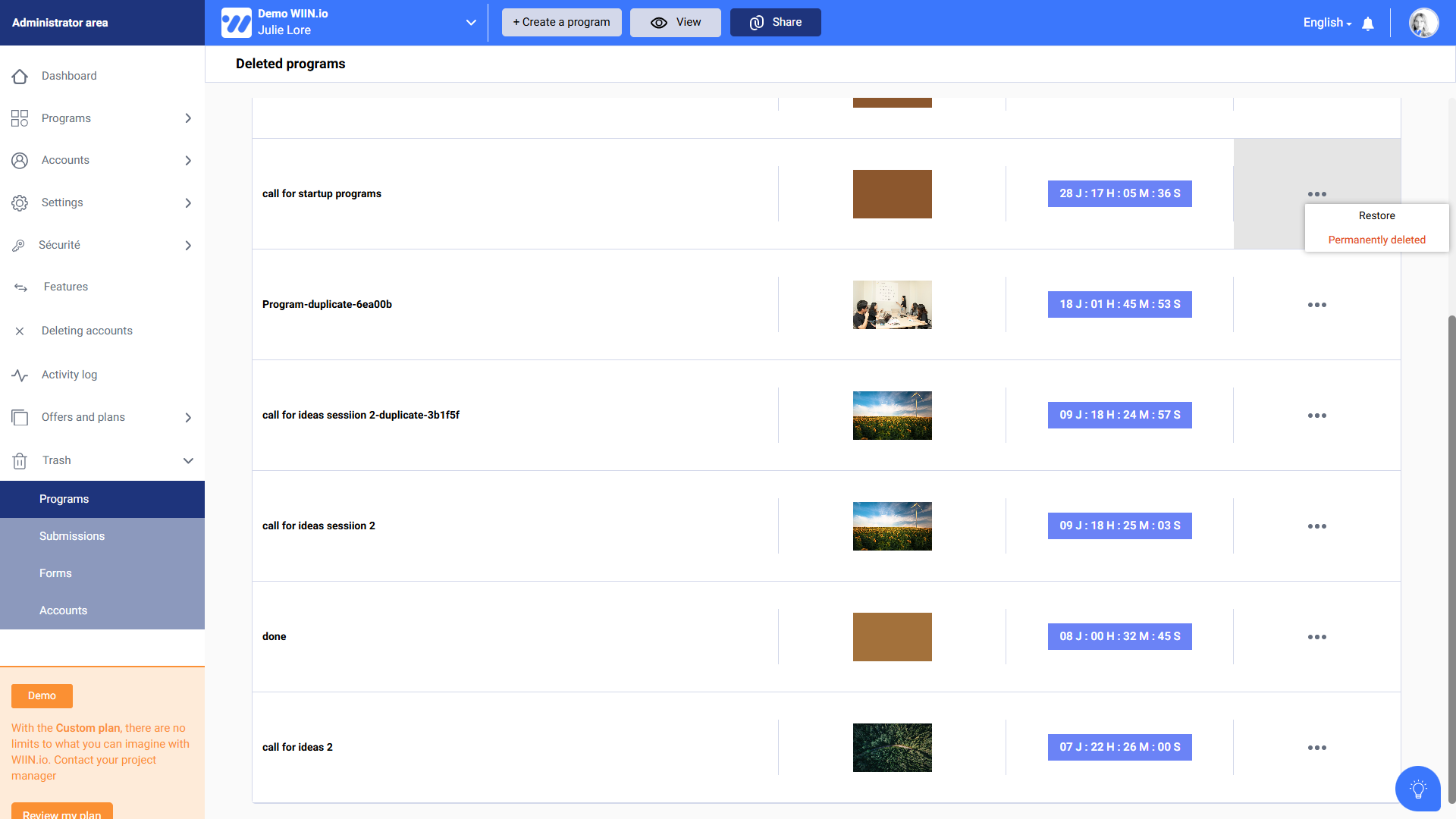1456x819 pixels.
Task: Choose Permanently deleted menu option
Action: 1376,240
